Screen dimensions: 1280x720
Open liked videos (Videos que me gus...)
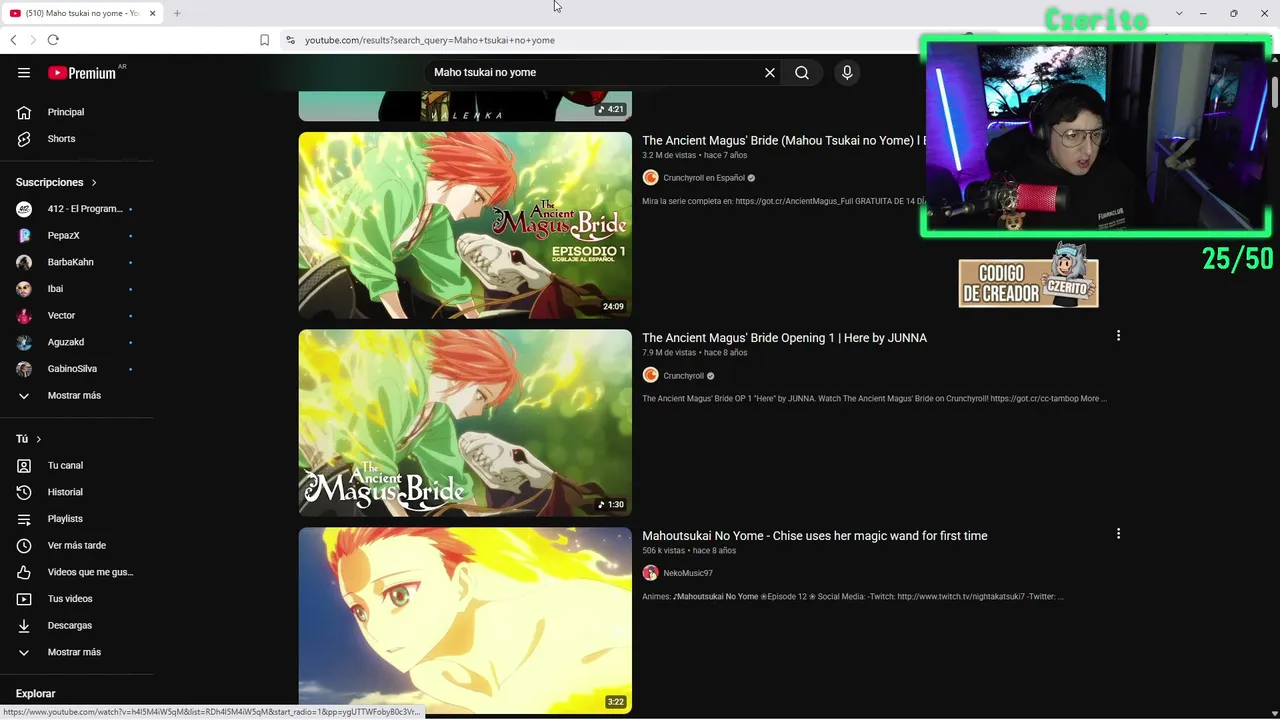pyautogui.click(x=77, y=572)
